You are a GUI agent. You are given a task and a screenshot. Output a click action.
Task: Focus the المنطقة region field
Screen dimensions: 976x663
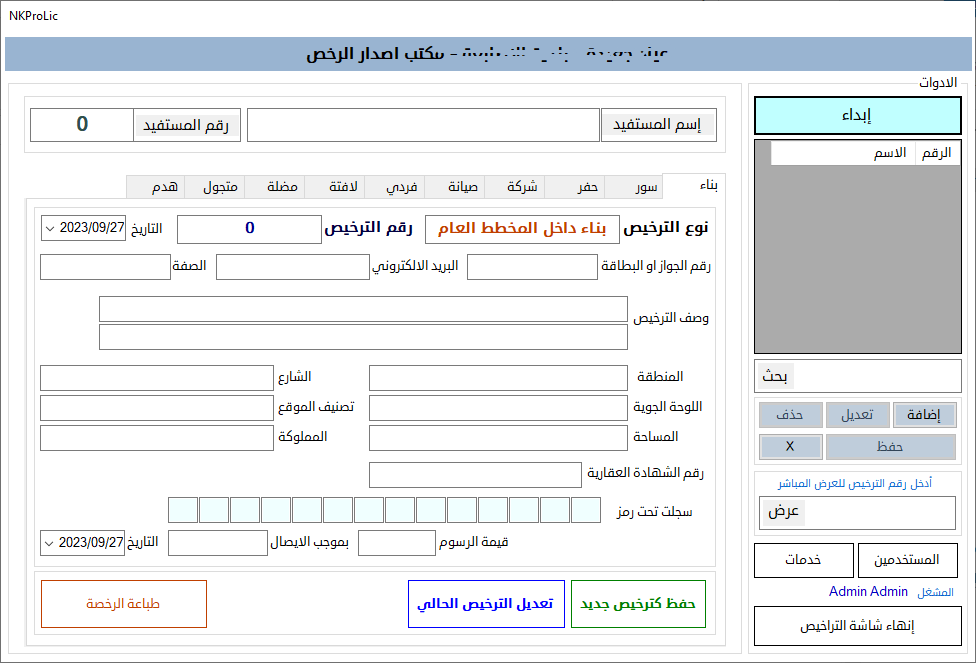click(498, 377)
